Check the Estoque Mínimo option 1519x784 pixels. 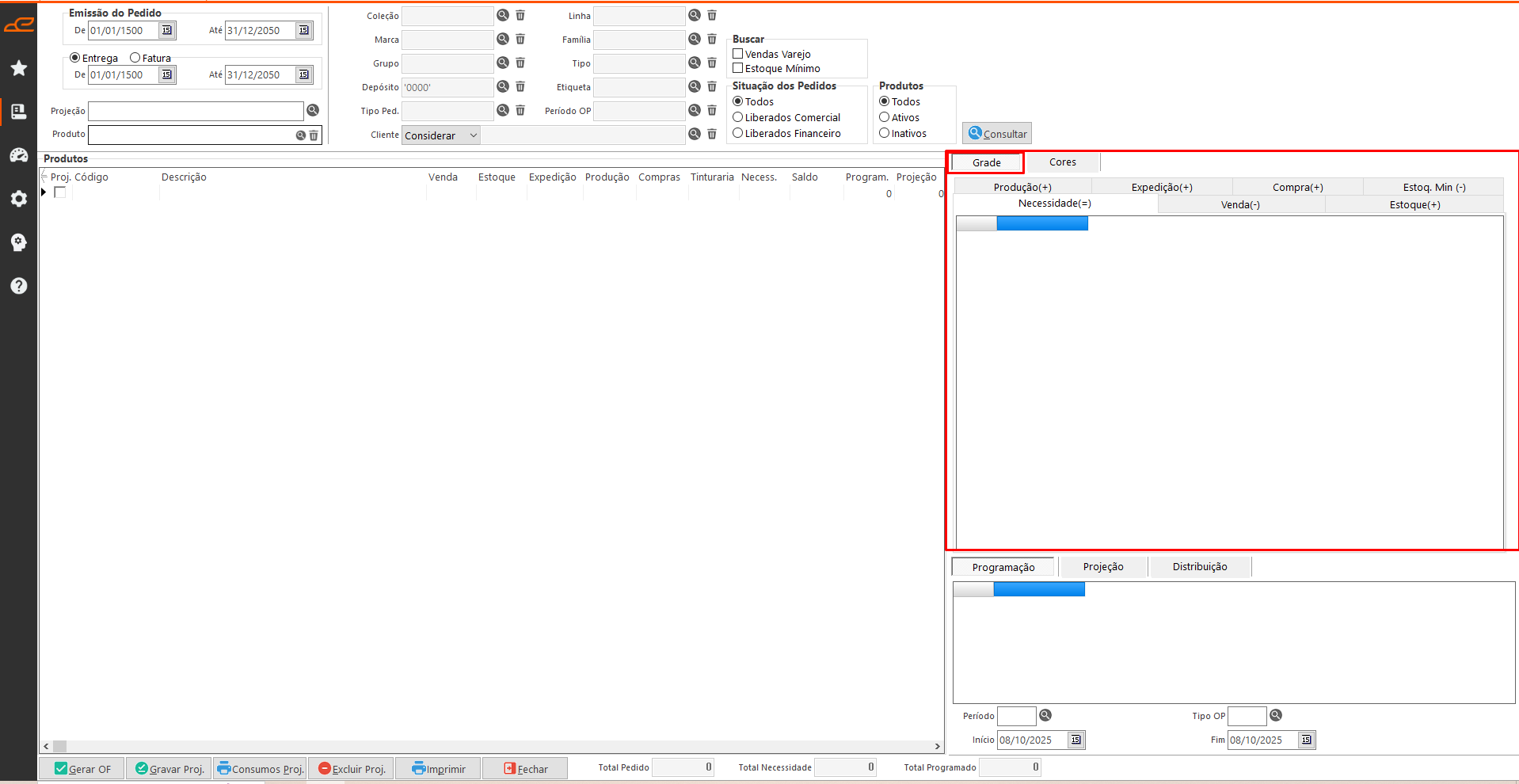coord(738,68)
